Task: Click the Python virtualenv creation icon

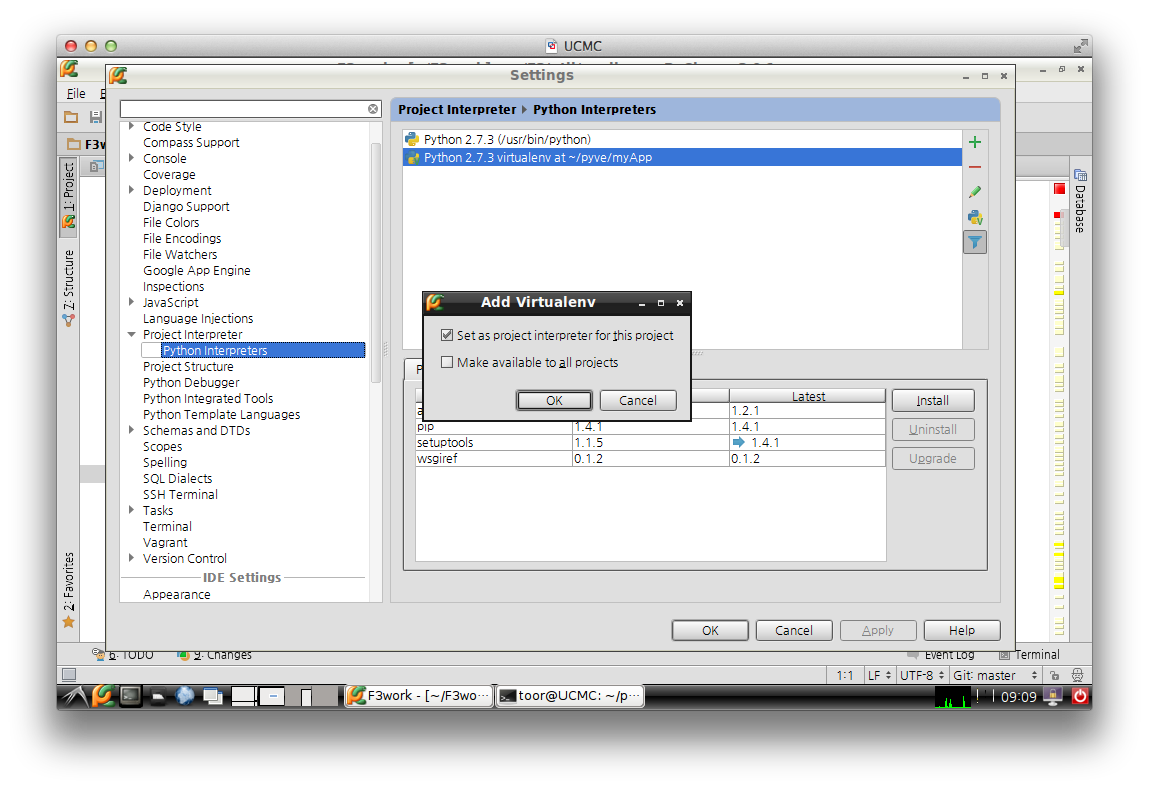Action: pyautogui.click(x=975, y=217)
